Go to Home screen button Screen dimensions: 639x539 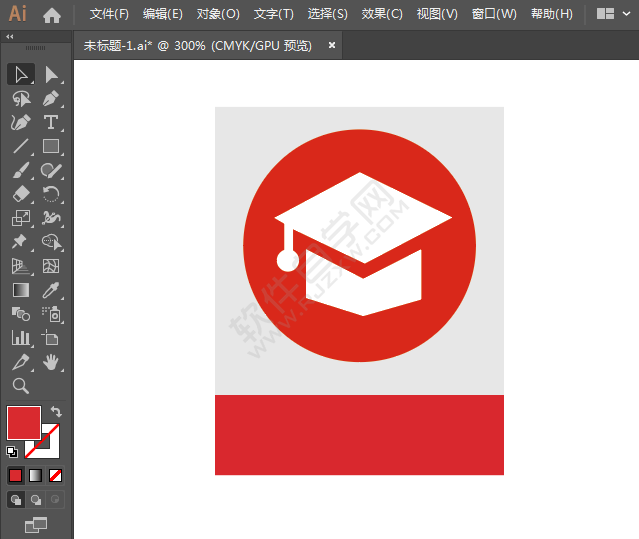(x=52, y=14)
